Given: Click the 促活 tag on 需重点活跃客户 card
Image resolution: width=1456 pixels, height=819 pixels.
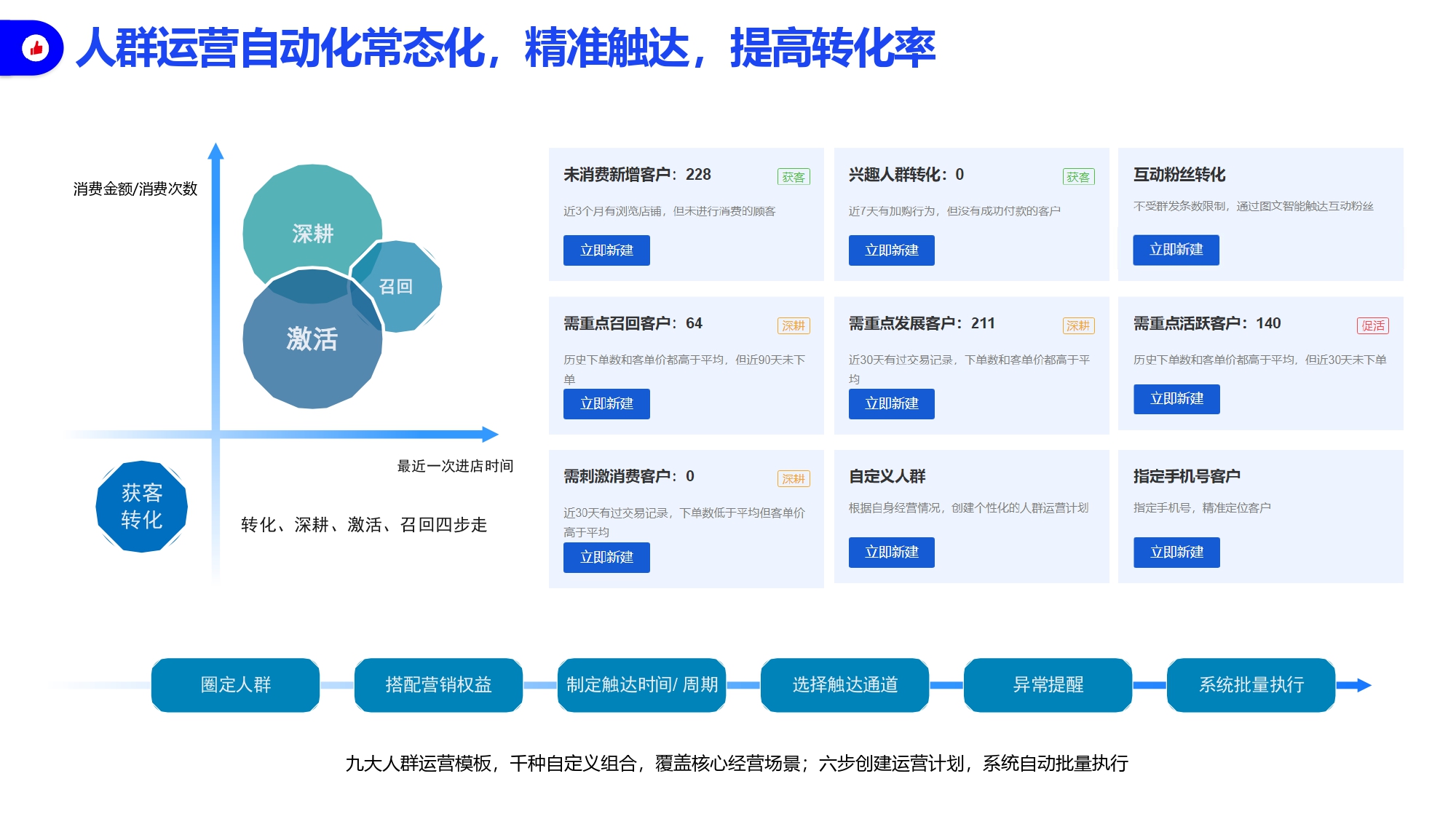Looking at the screenshot, I should [x=1373, y=325].
